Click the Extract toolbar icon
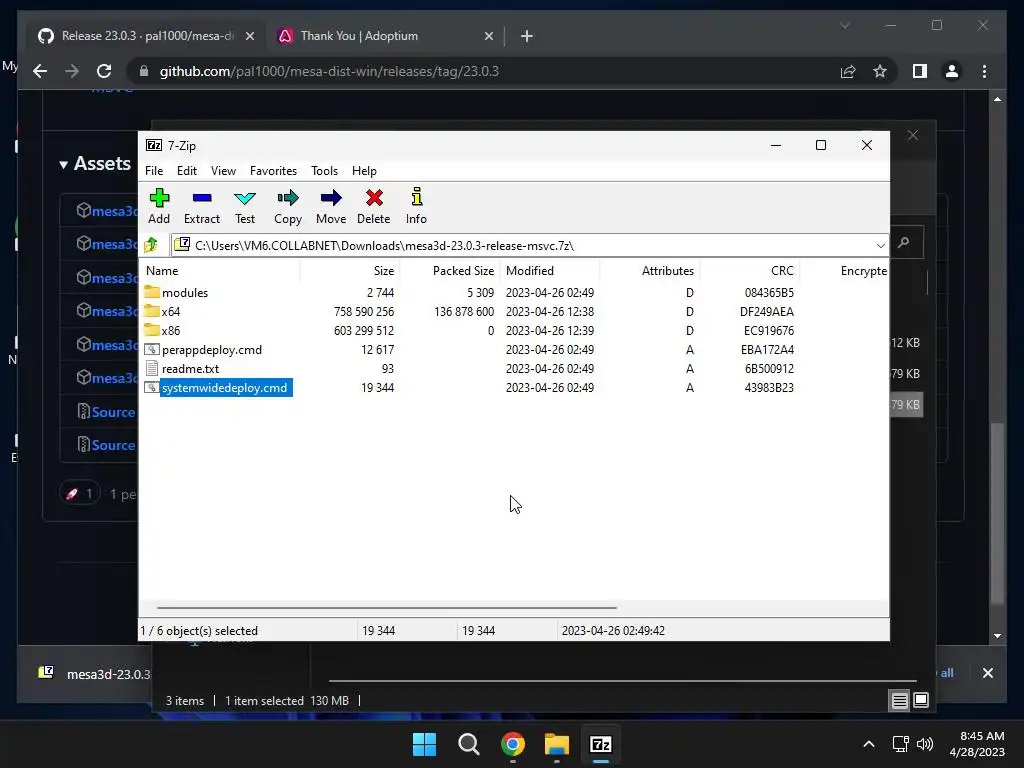 click(202, 206)
